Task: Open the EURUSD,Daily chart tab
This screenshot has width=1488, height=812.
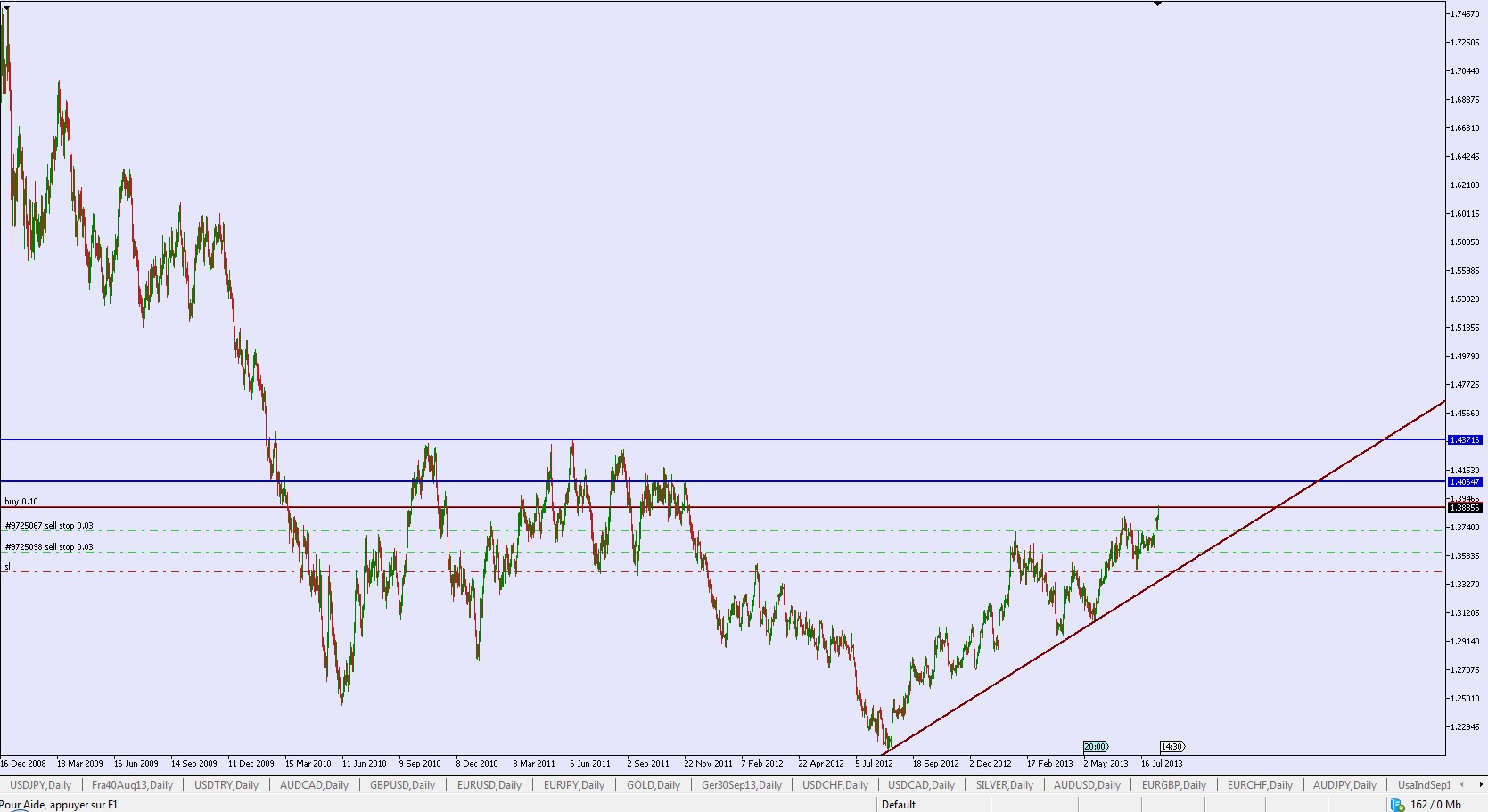Action: [489, 785]
